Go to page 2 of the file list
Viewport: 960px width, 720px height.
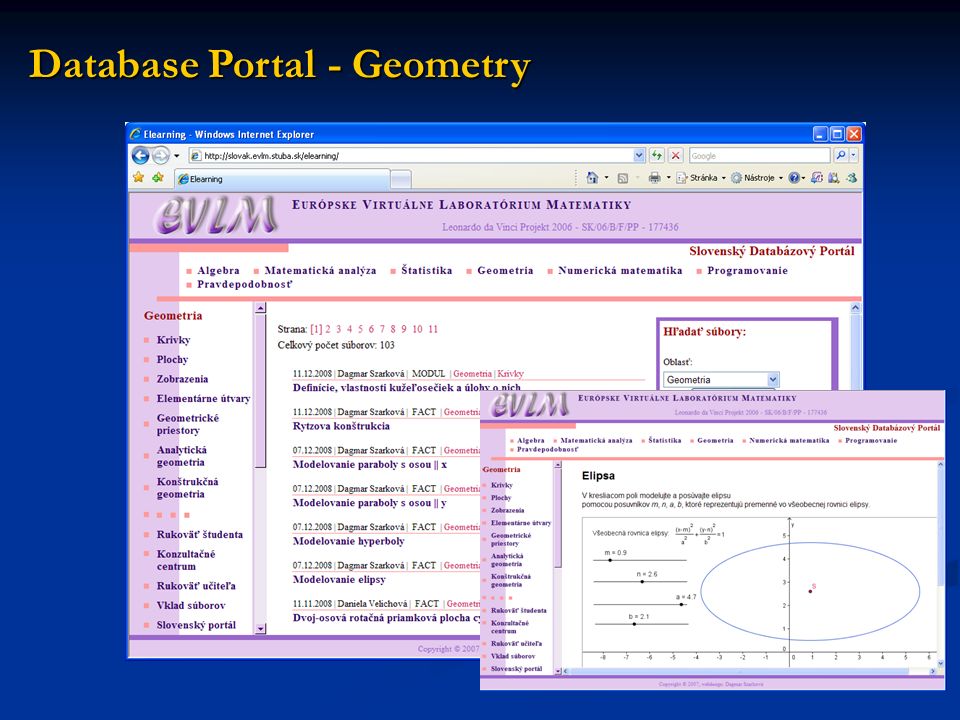coord(328,329)
